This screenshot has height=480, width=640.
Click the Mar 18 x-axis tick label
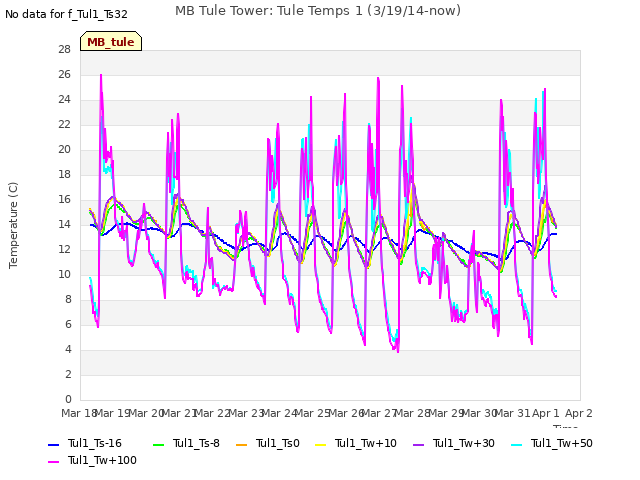tap(78, 413)
